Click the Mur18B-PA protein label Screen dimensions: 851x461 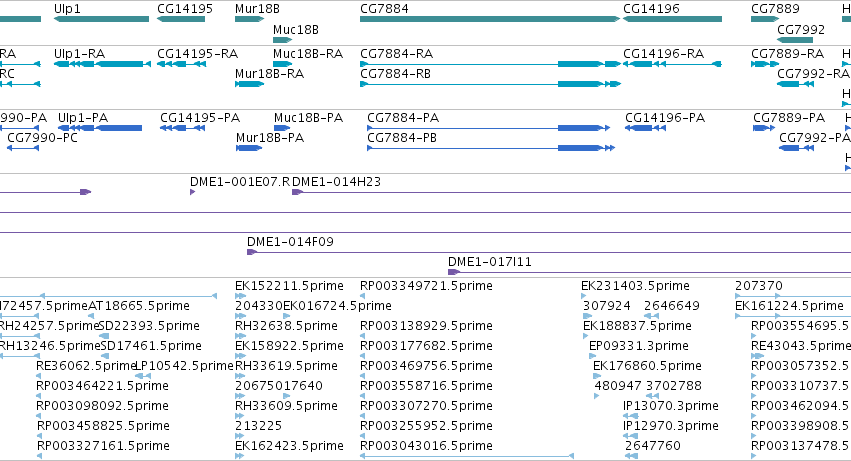[270, 138]
